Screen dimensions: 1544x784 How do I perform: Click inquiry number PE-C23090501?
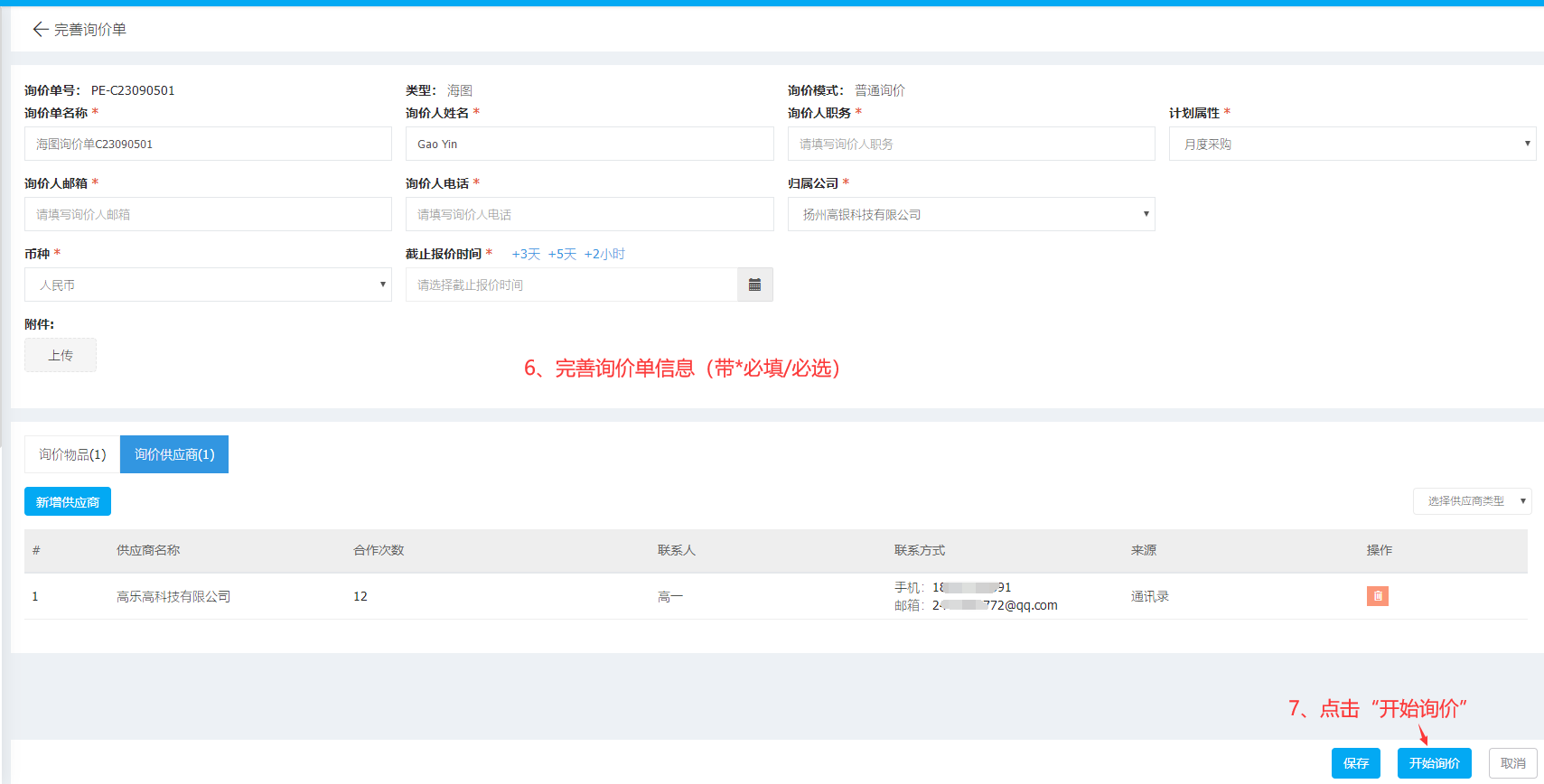pyautogui.click(x=133, y=90)
